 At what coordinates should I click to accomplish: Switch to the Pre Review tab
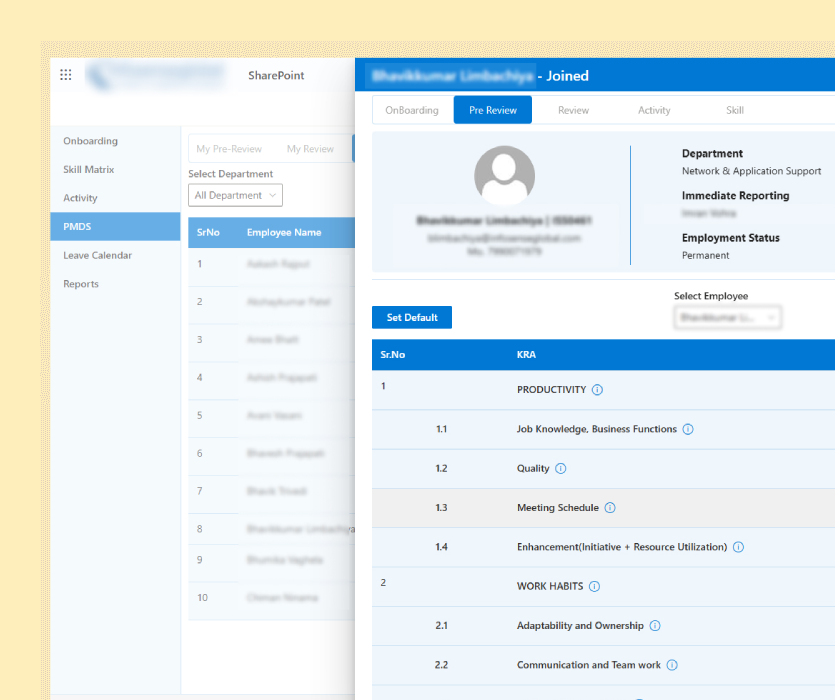[x=493, y=110]
